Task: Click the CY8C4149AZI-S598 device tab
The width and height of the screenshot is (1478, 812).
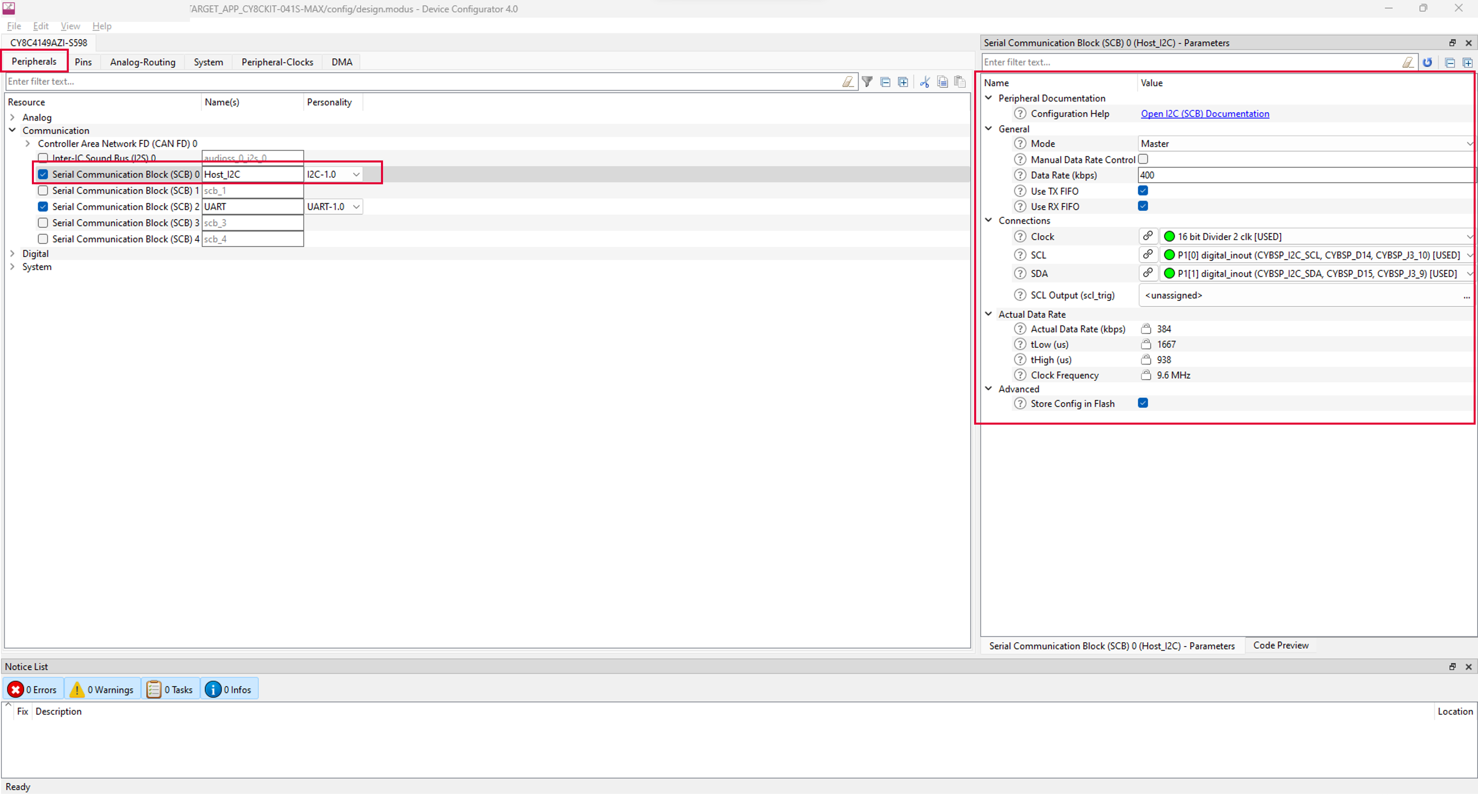Action: point(49,43)
